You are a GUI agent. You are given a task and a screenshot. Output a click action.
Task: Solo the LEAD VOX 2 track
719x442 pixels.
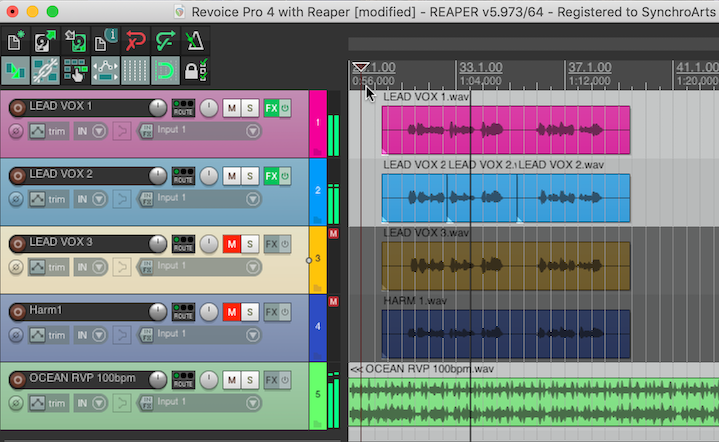250,176
